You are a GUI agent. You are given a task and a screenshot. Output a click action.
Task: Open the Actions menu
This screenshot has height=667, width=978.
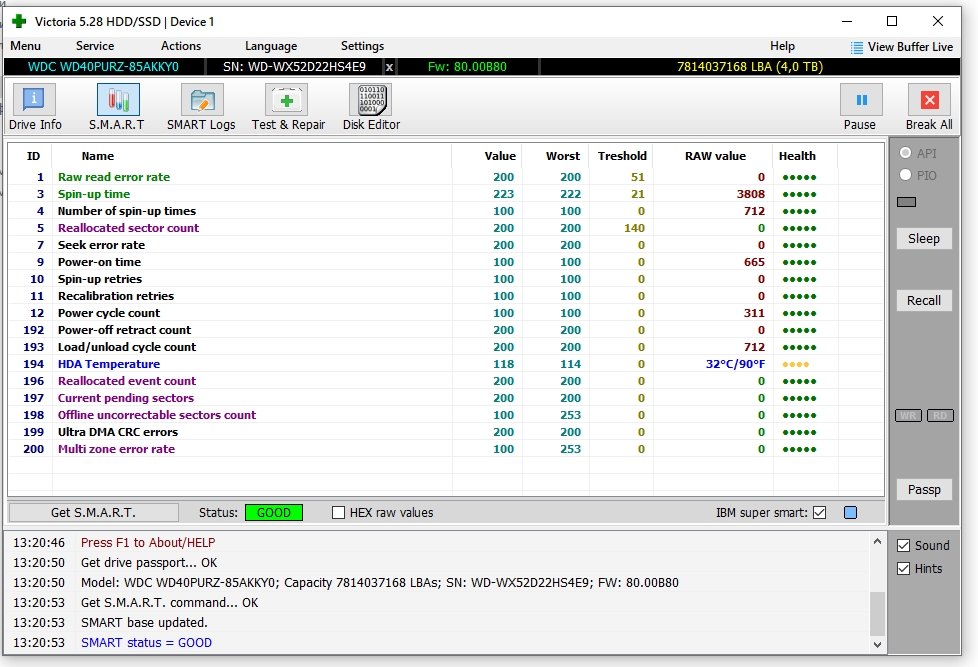181,46
